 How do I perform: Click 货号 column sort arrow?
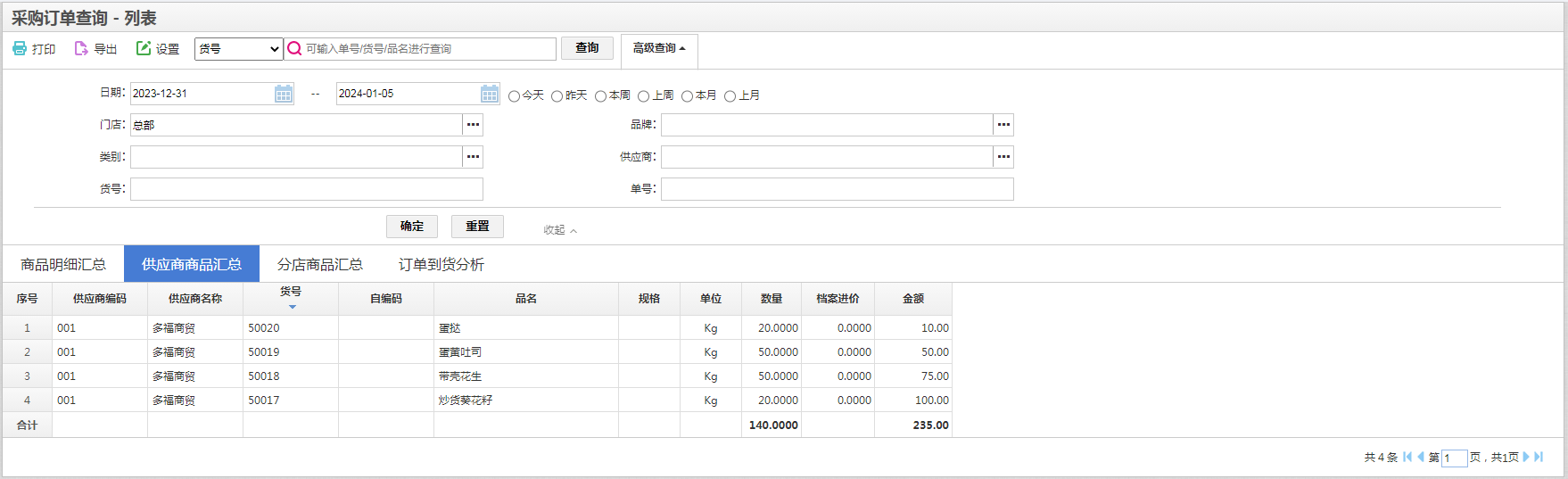(x=292, y=307)
